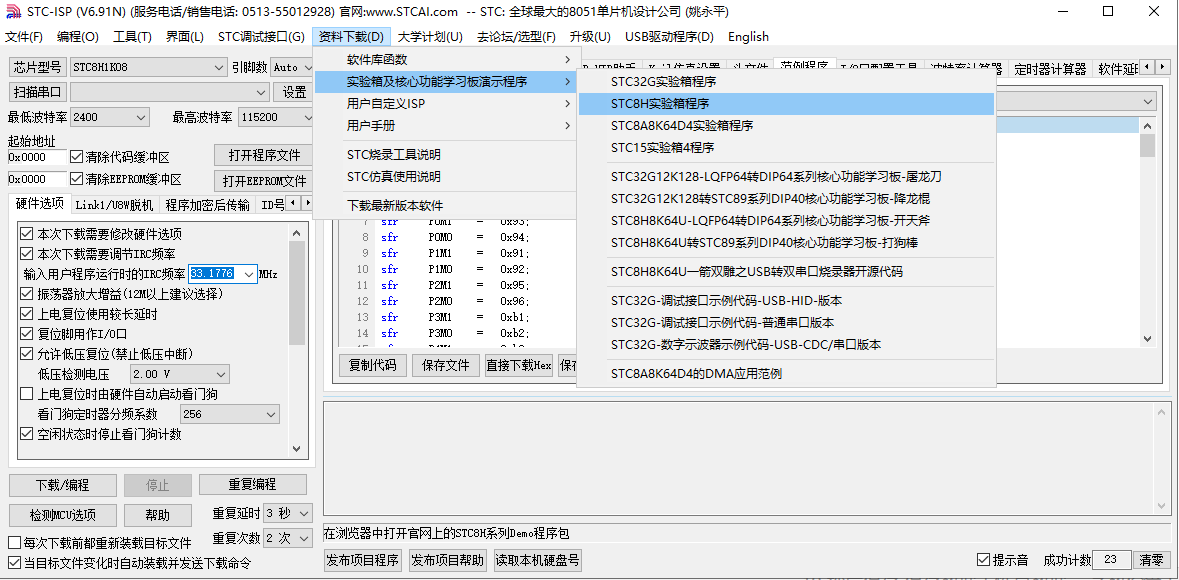Toggle 清除代码缓冲区 checkbox
Viewport: 1179px width, 580px height.
(76, 157)
